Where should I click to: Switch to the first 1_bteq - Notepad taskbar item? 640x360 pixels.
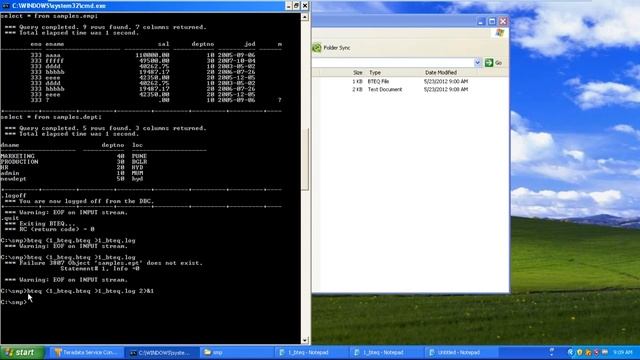(311, 352)
